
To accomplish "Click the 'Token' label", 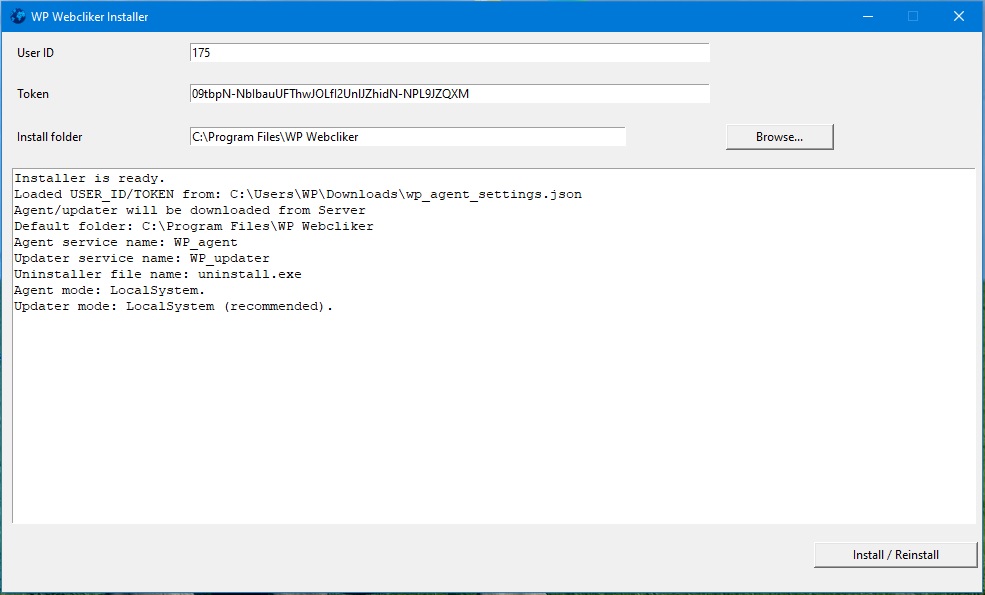I will tap(33, 94).
